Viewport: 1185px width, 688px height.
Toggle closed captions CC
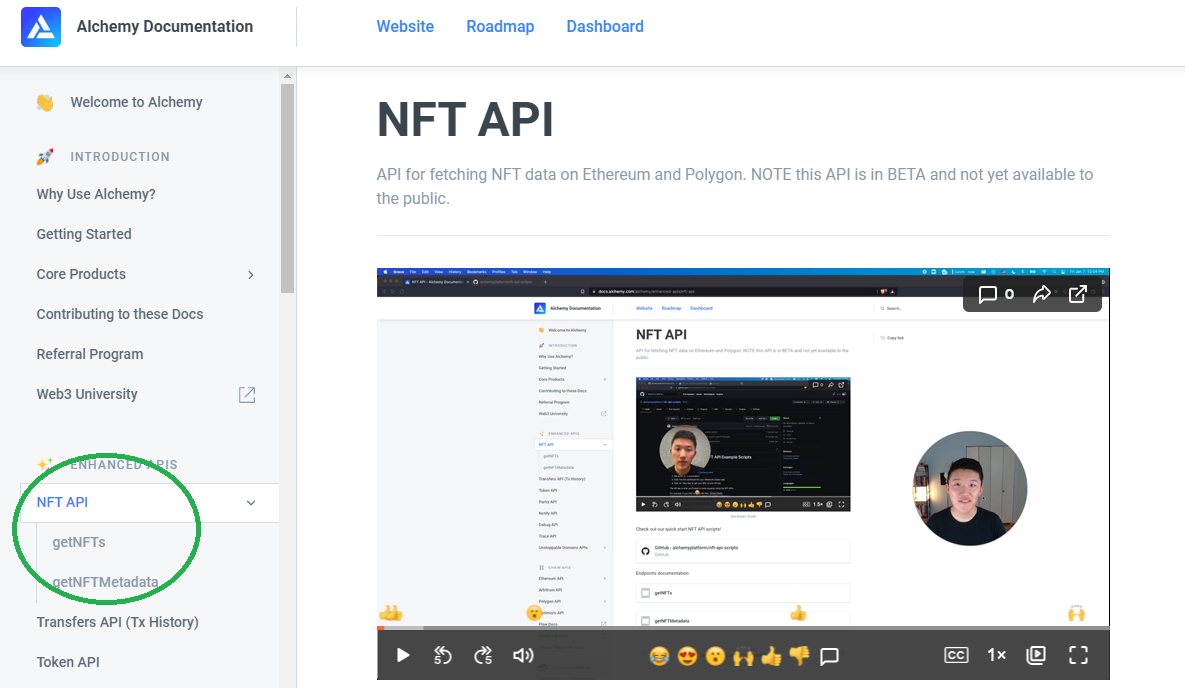pos(956,655)
